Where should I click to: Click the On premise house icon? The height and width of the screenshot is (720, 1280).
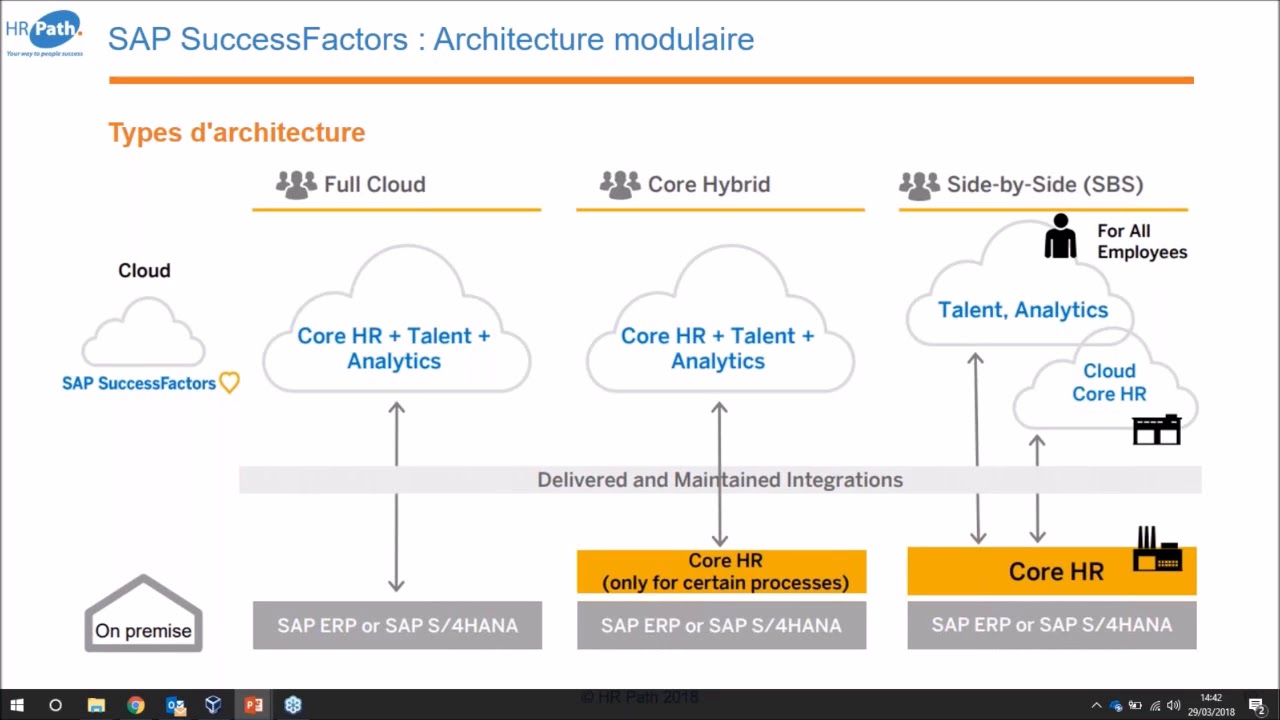tap(143, 613)
